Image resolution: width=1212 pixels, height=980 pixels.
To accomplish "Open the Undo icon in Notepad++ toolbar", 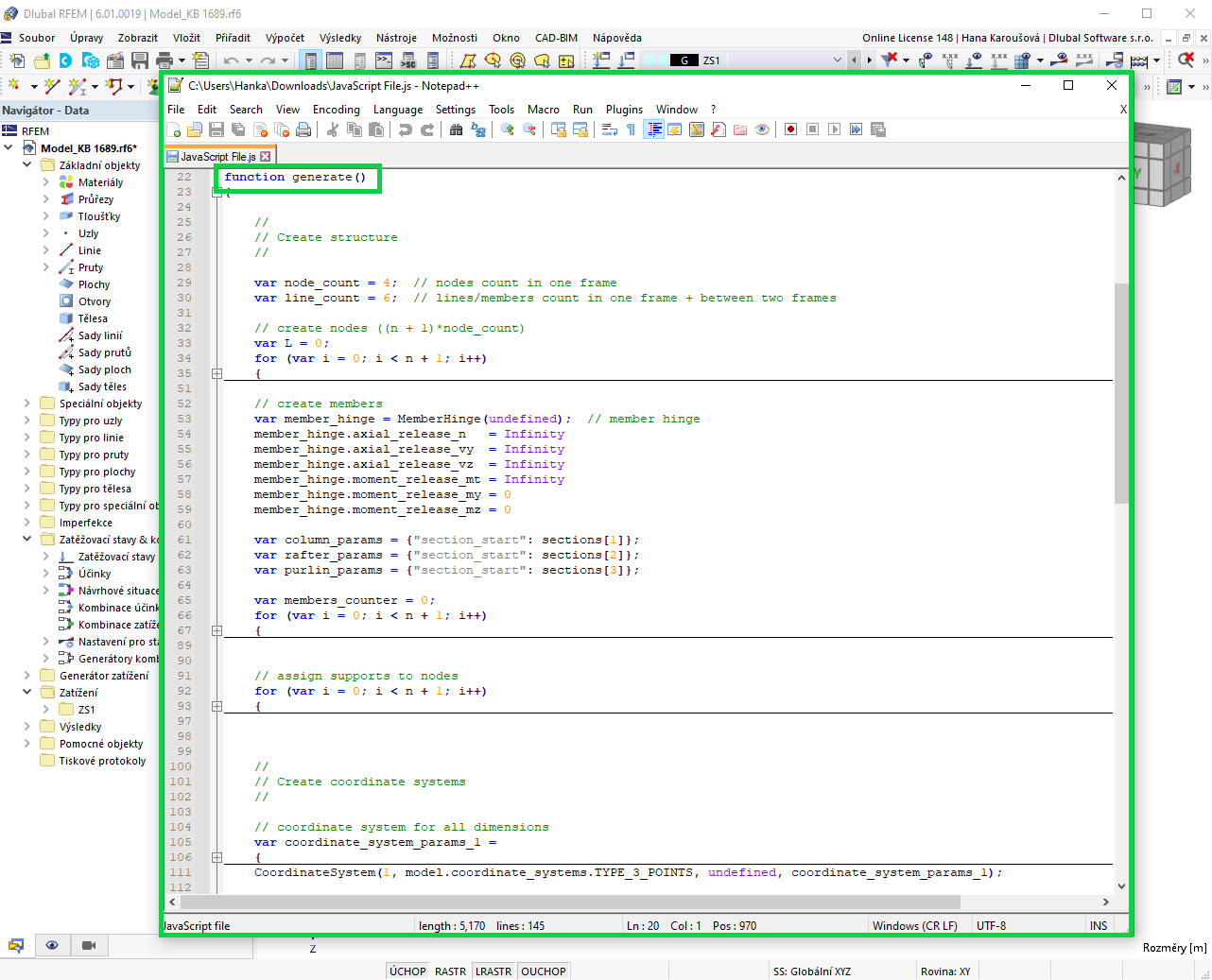I will 407,129.
